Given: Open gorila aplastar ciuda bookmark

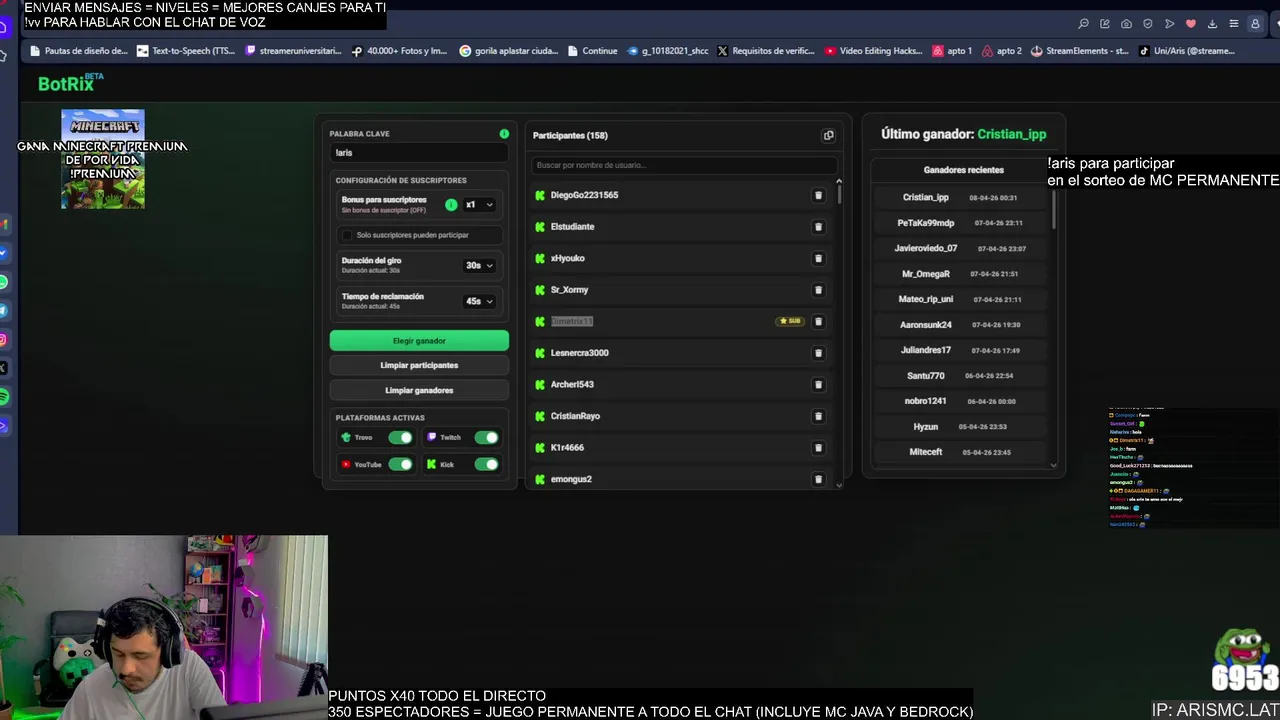Looking at the screenshot, I should click(x=508, y=51).
